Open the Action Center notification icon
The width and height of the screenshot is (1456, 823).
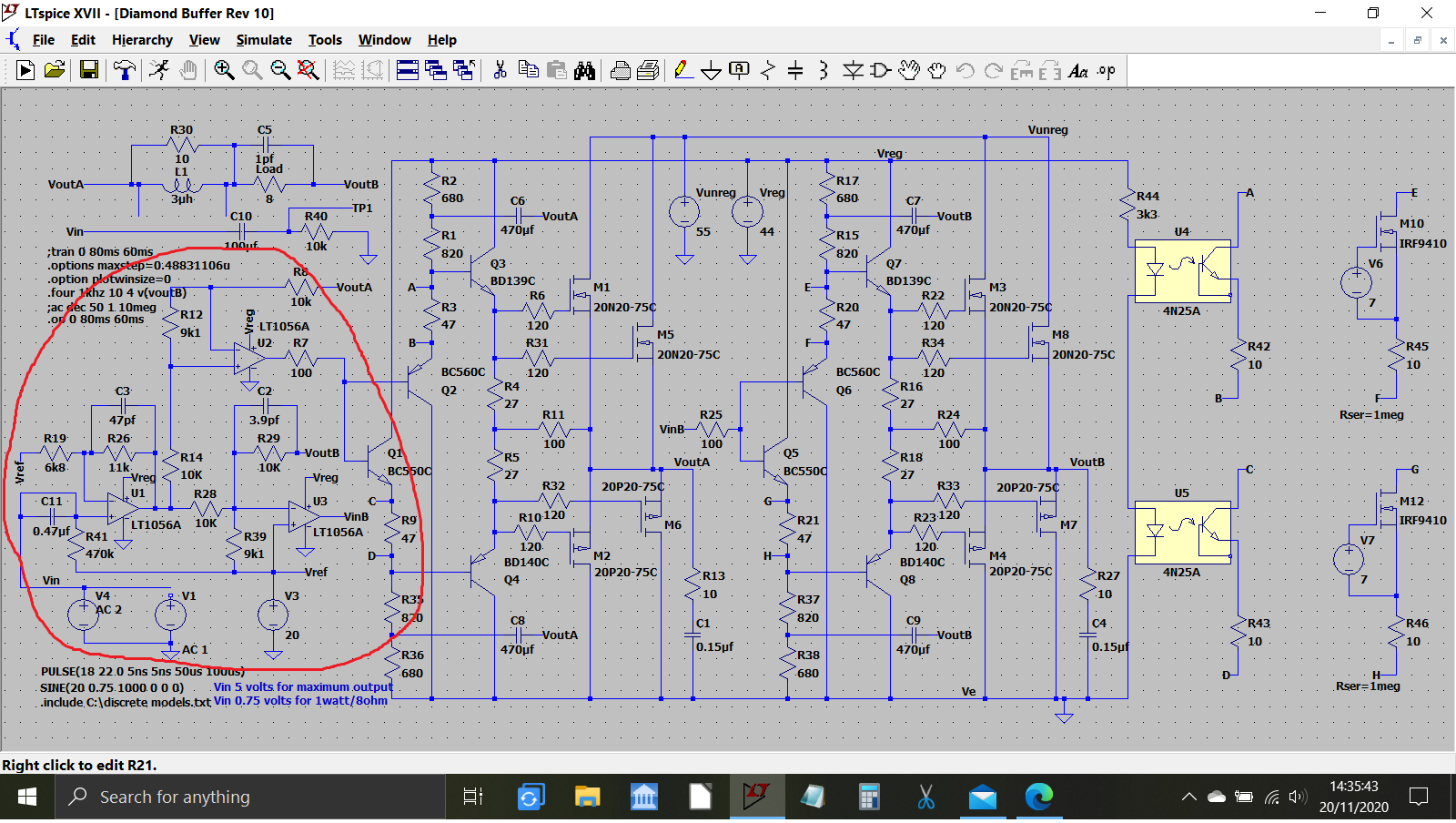coord(1418,798)
